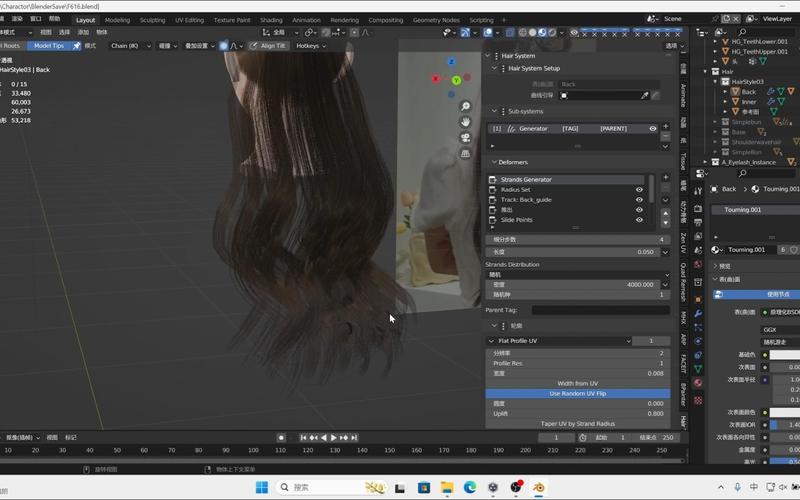Toggle visibility of Generator sub-system
The image size is (800, 500).
pos(653,129)
